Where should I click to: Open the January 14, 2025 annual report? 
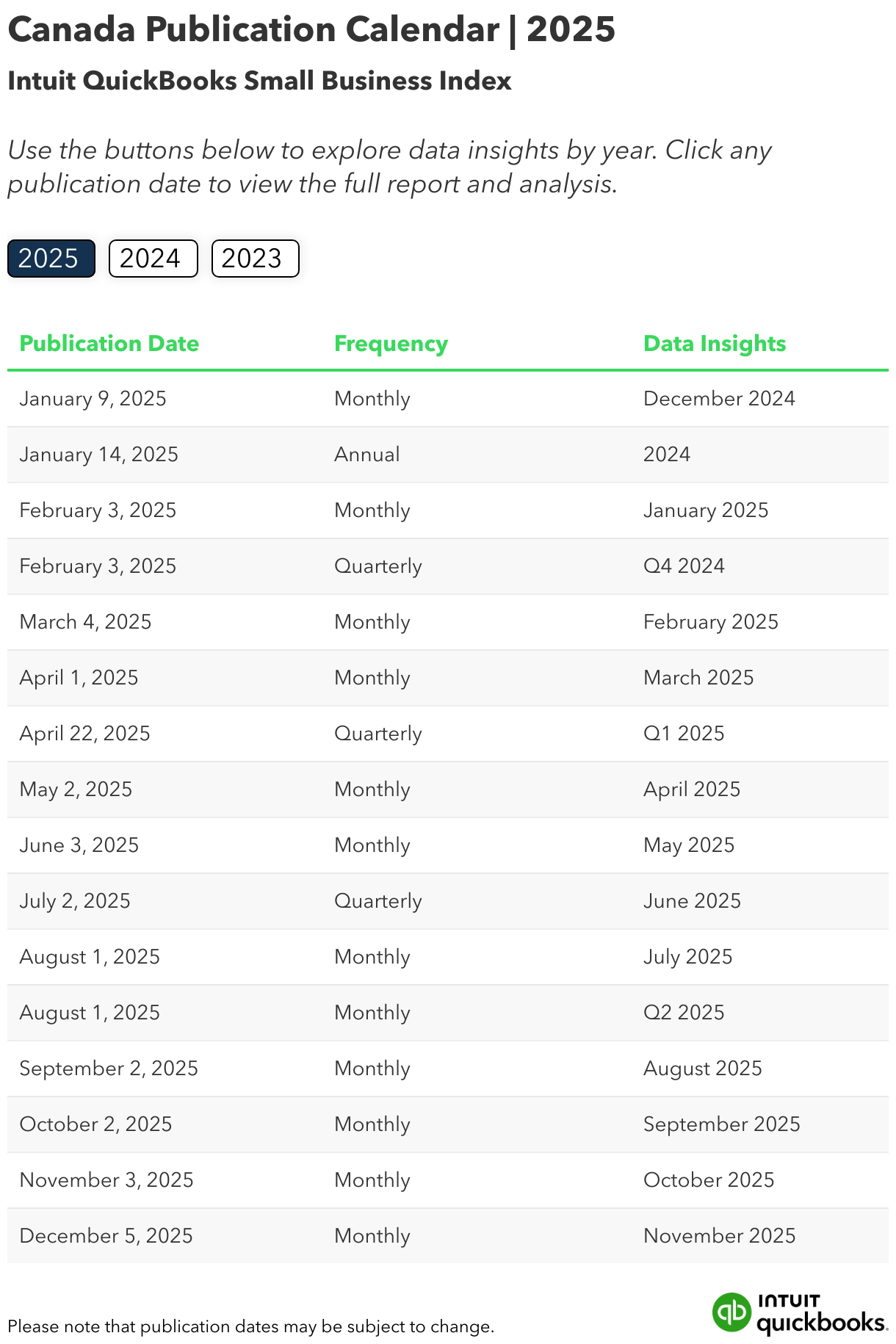[x=98, y=455]
